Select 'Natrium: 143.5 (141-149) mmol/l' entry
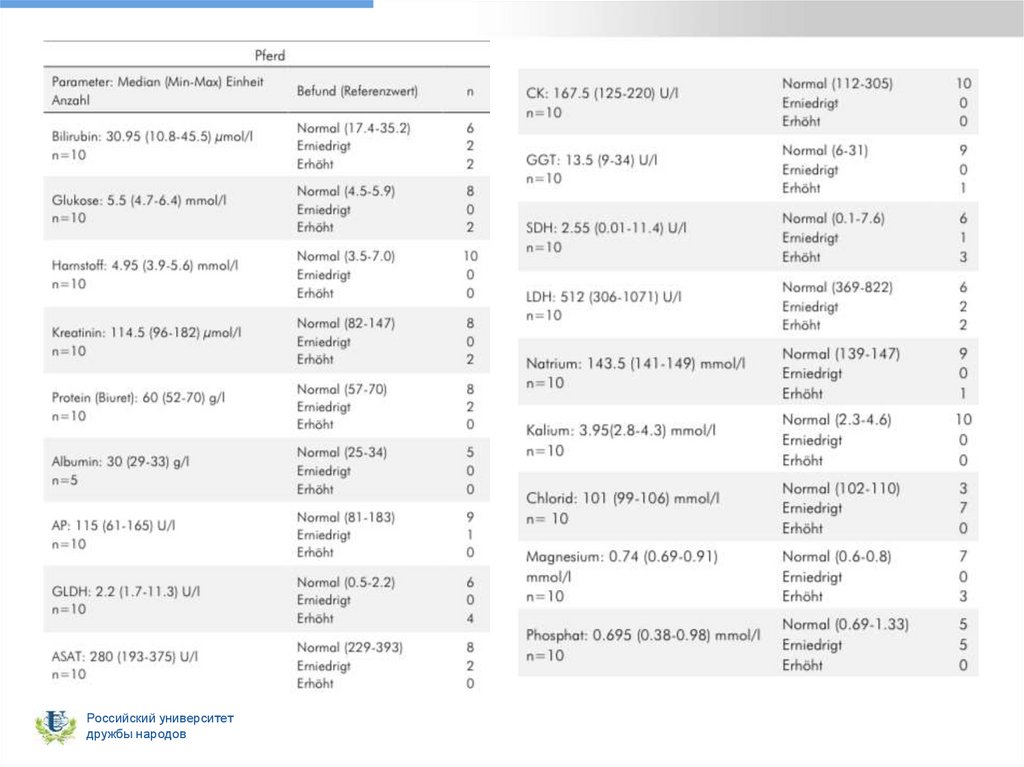The width and height of the screenshot is (1024, 767). [x=635, y=363]
